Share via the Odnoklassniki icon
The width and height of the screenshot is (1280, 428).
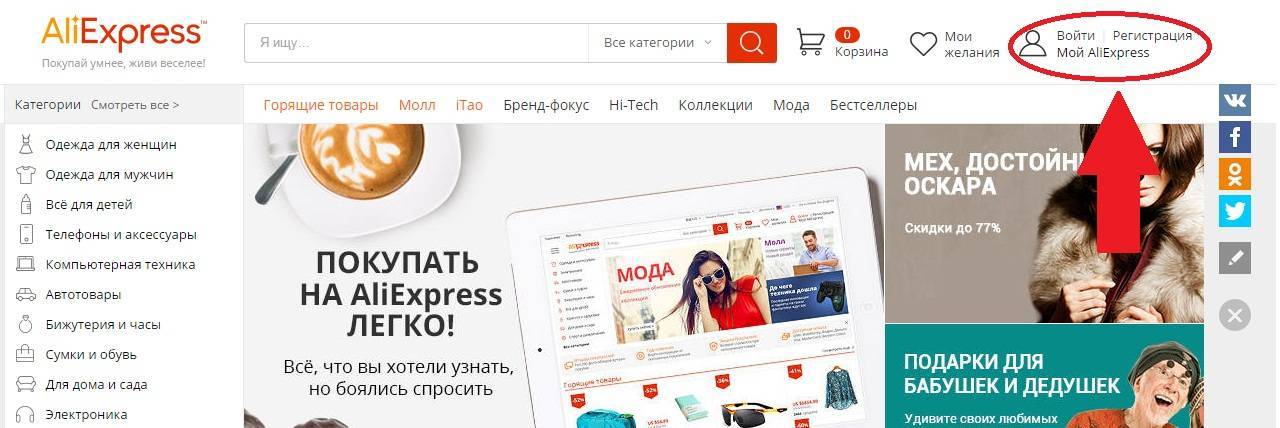(1235, 173)
